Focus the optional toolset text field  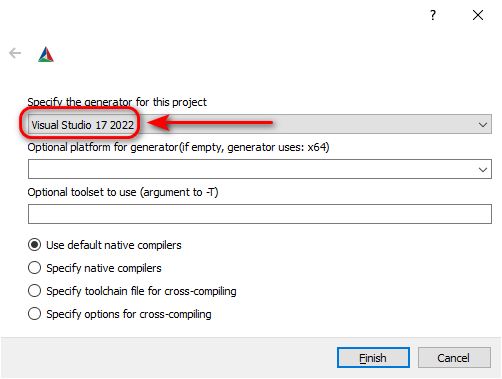260,214
